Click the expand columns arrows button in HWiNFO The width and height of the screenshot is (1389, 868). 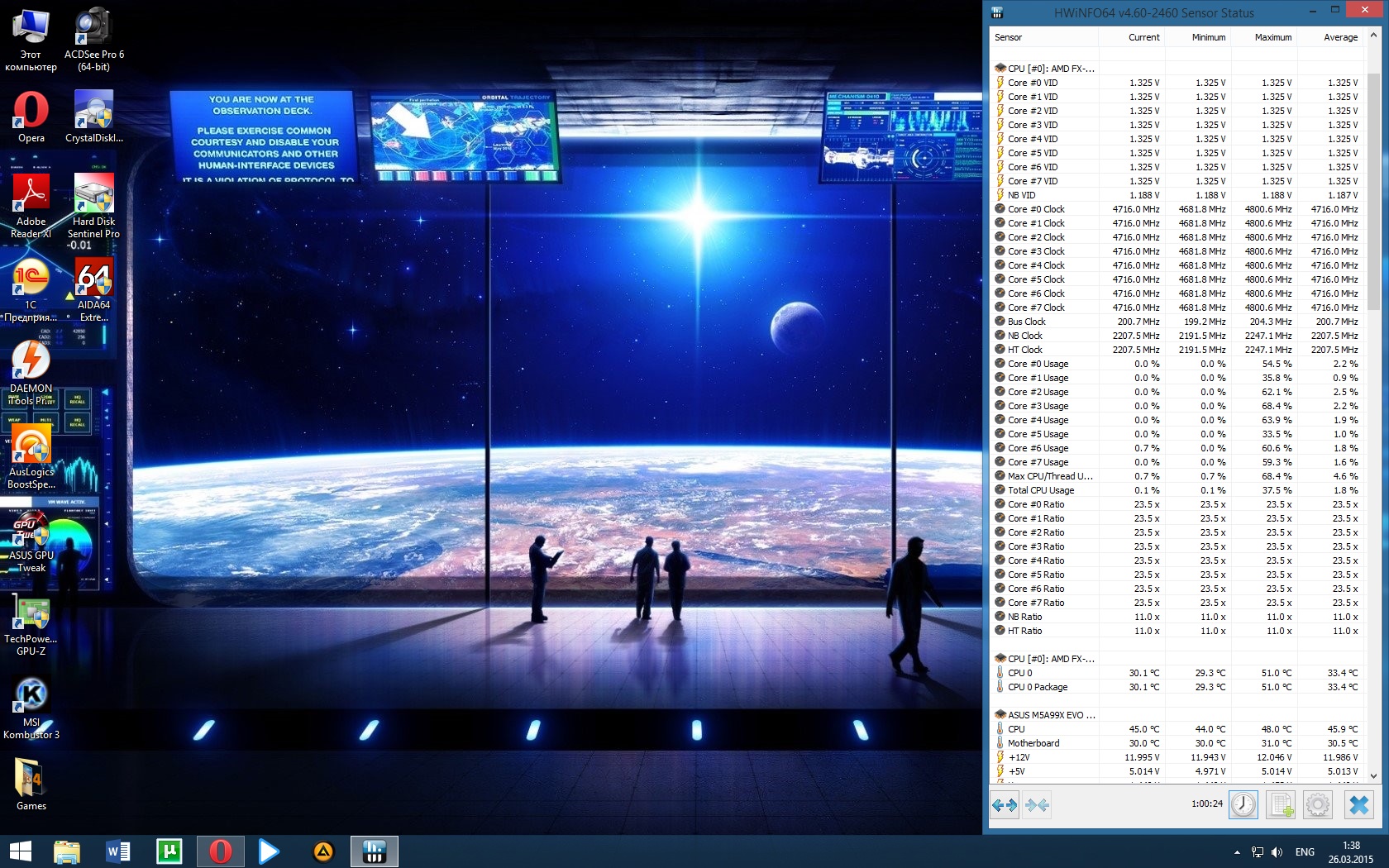[x=1005, y=804]
